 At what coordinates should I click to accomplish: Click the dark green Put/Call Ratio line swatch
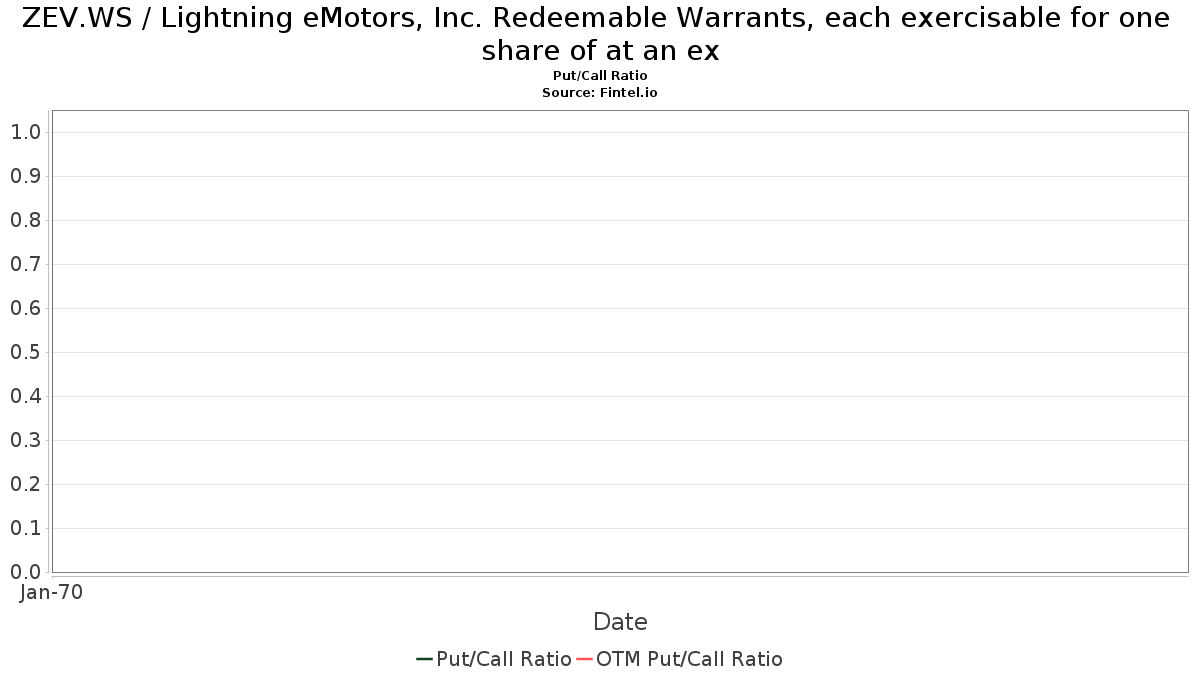(424, 659)
